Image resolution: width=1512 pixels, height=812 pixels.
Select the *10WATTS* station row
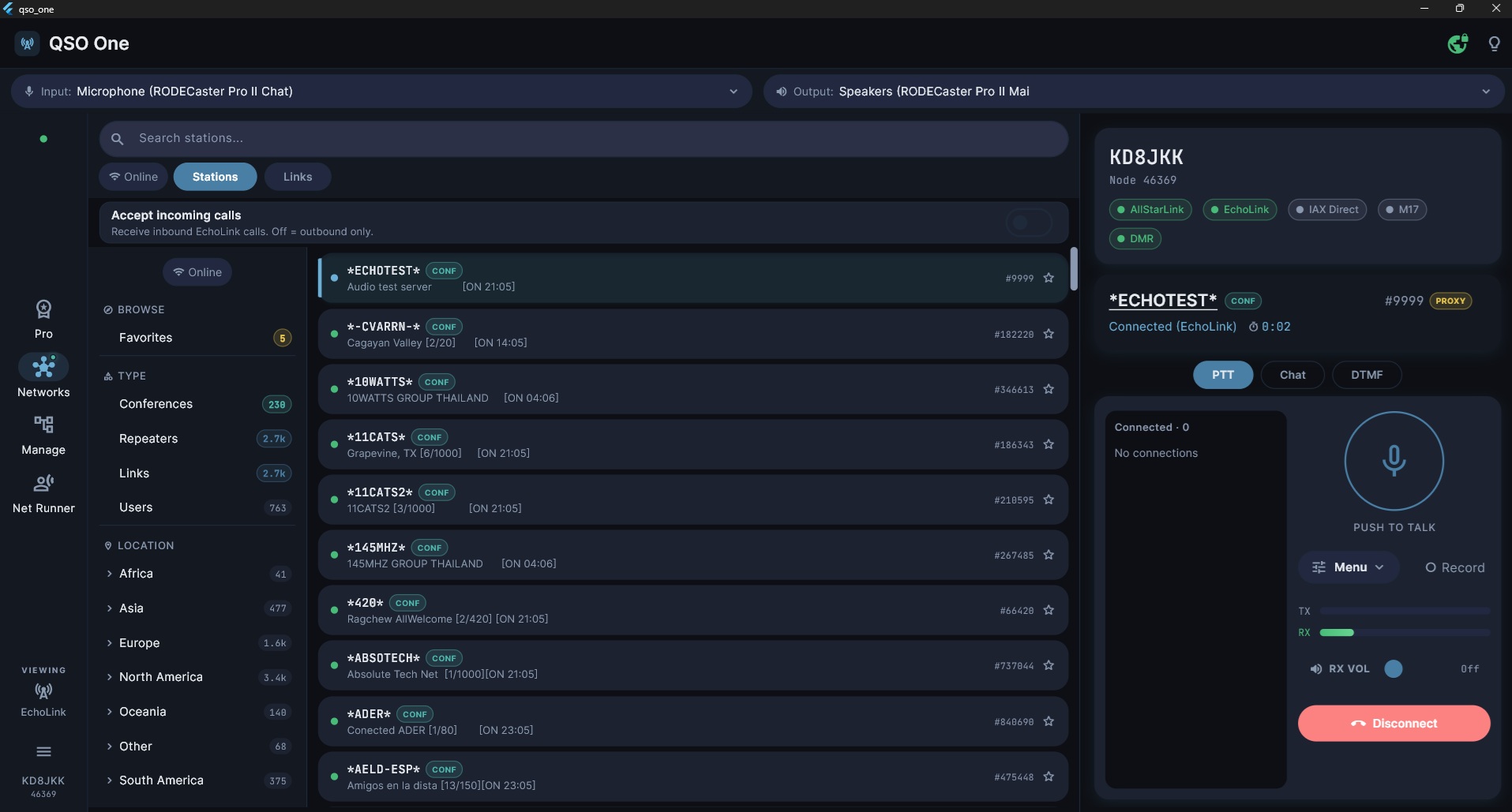pos(692,389)
